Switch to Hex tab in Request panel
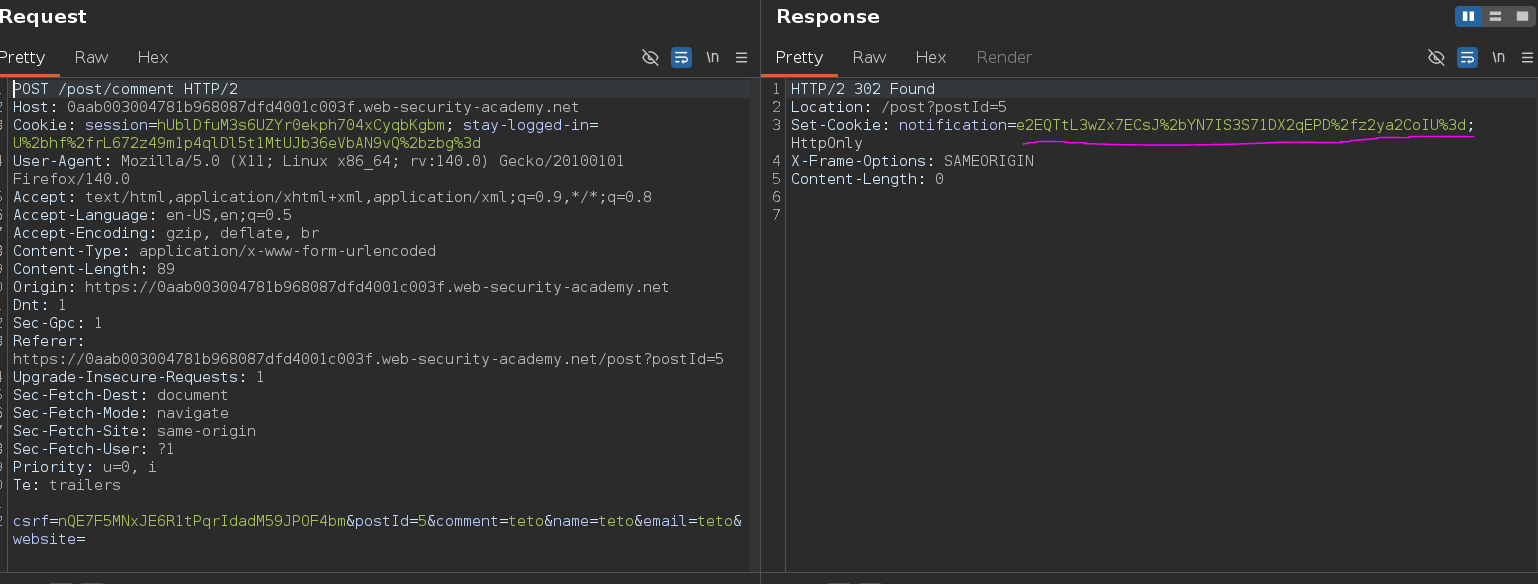 153,57
